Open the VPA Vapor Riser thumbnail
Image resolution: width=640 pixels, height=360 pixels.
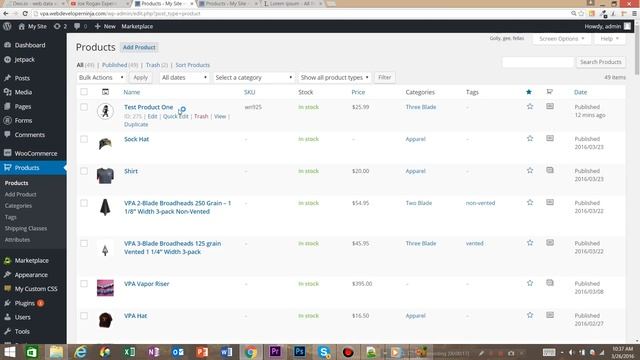[x=105, y=288]
